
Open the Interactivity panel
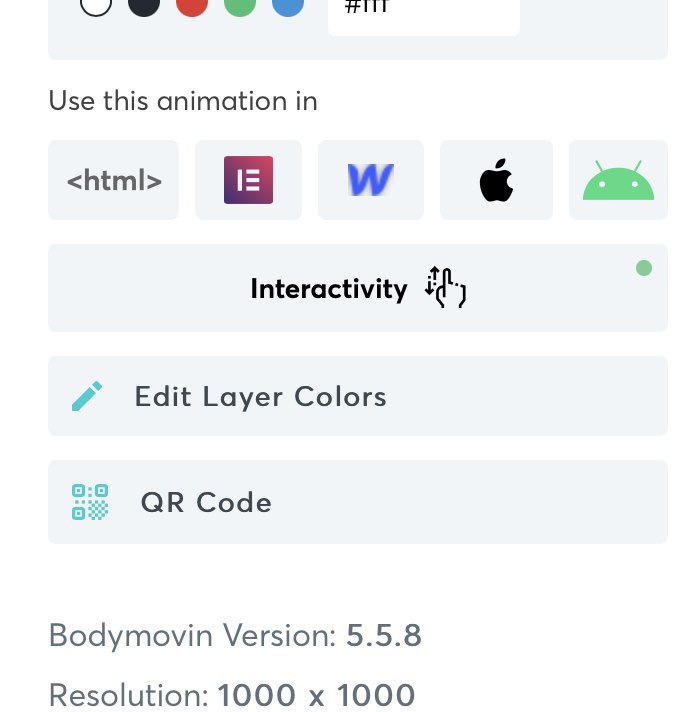click(329, 289)
